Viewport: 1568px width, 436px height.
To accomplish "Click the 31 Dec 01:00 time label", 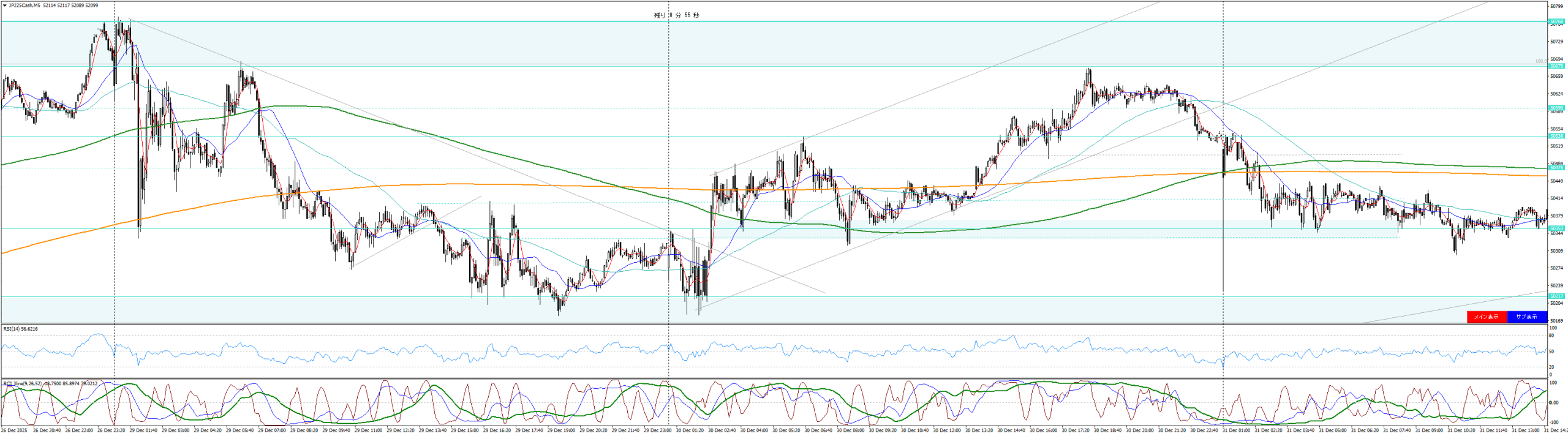I will coord(1236,430).
